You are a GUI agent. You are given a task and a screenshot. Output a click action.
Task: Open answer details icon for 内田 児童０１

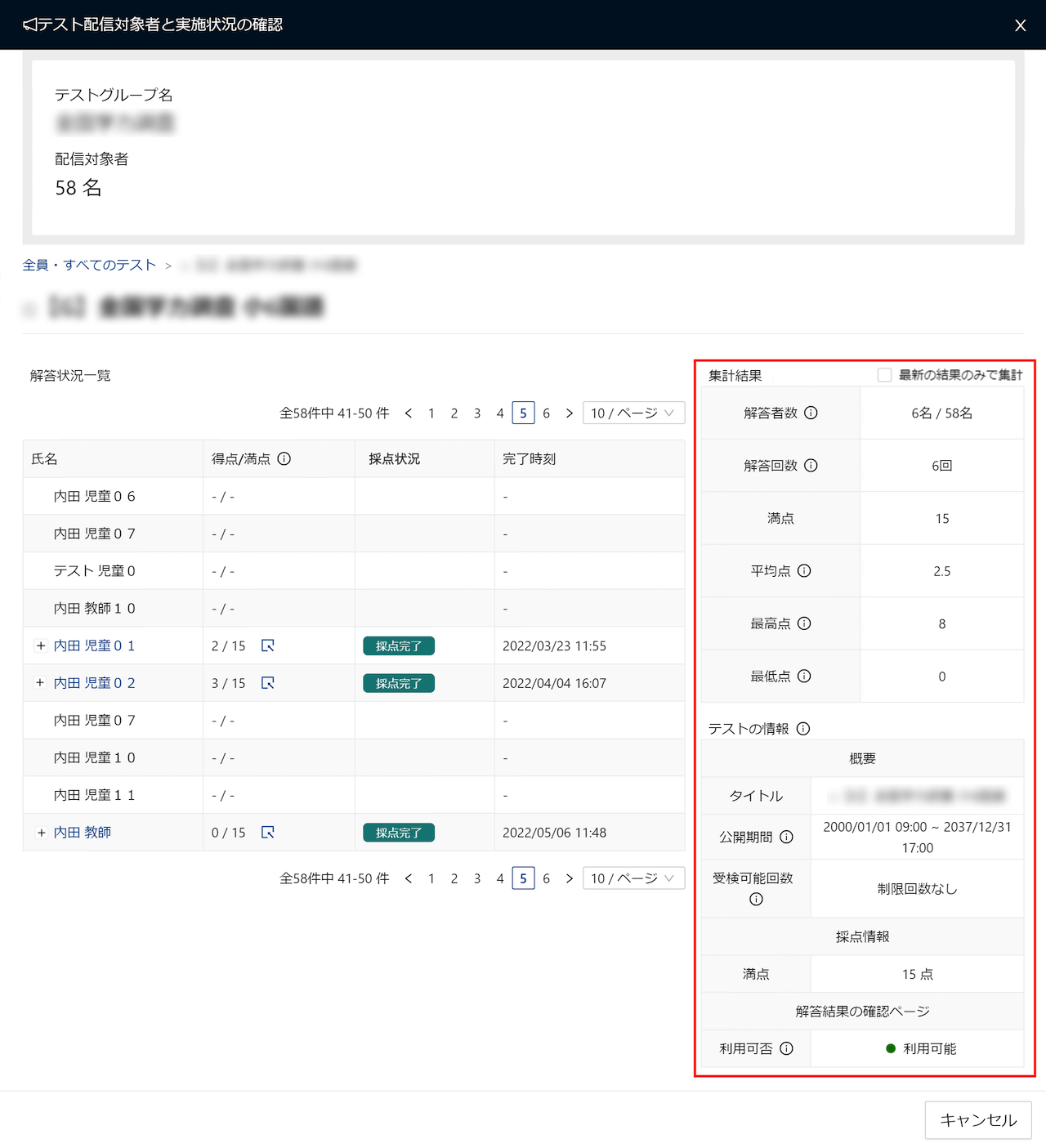267,645
